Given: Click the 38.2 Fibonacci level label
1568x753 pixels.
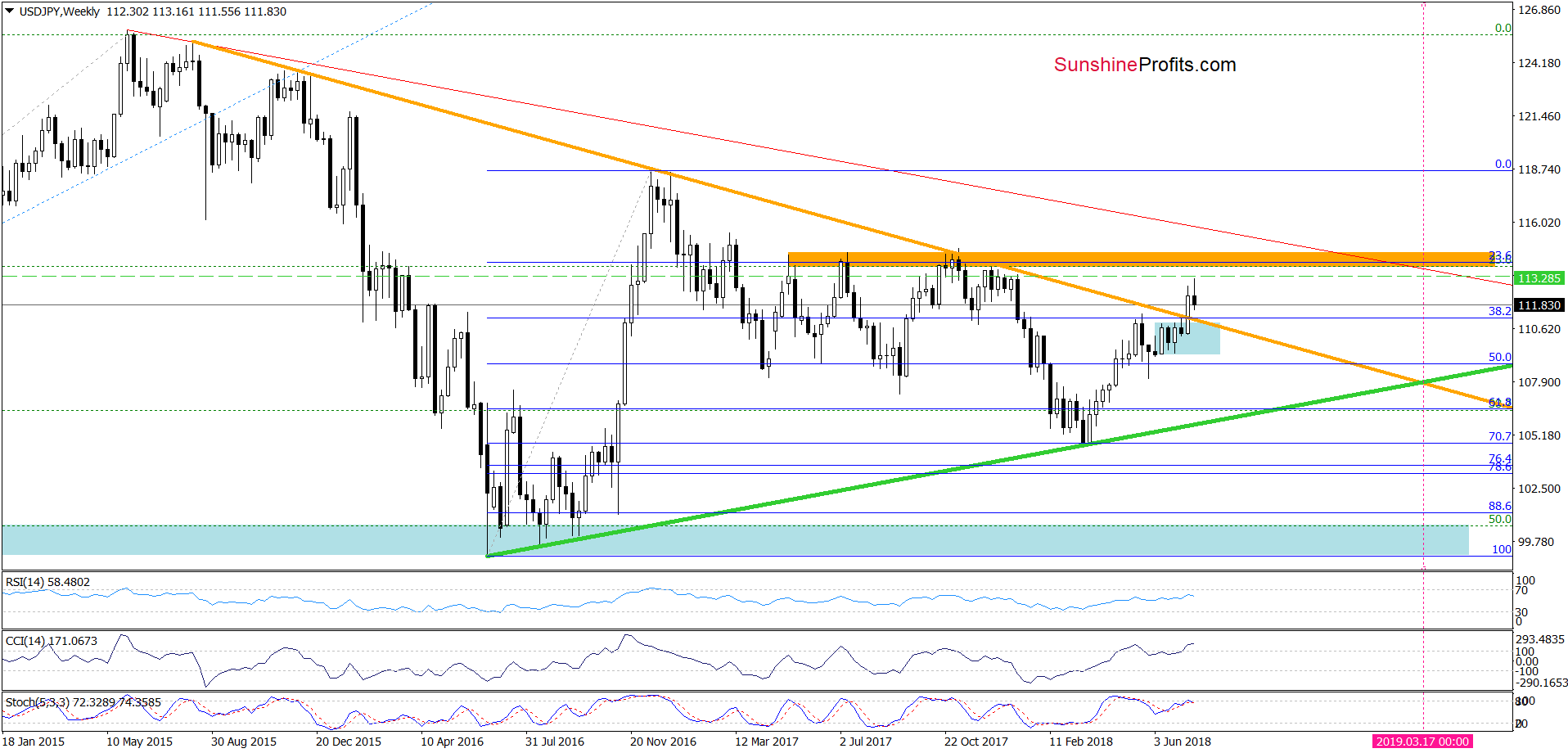Looking at the screenshot, I should point(1500,311).
